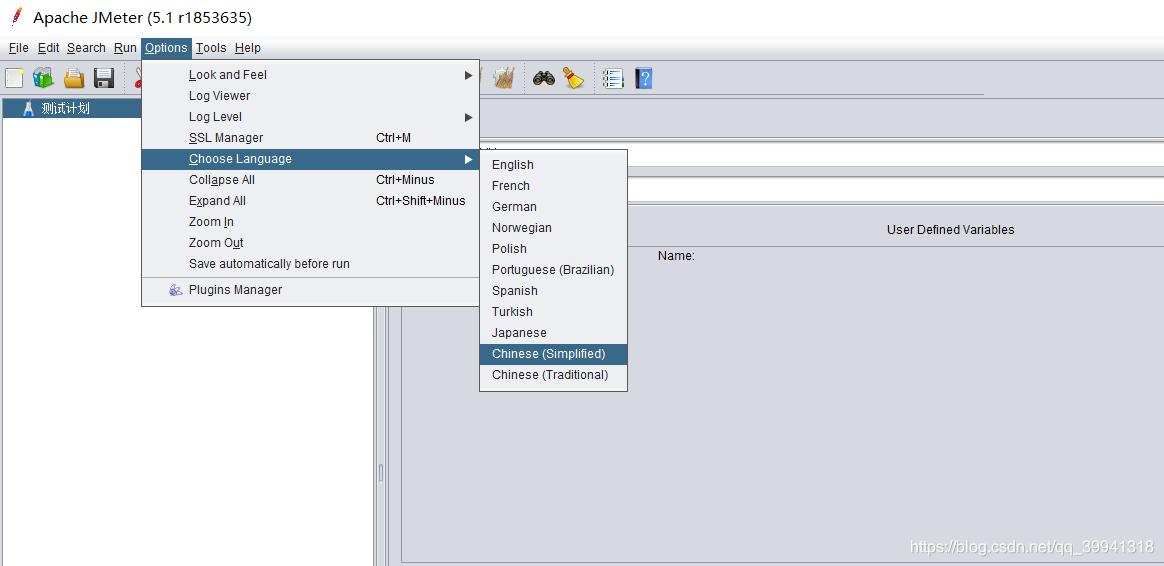Choose Zoom In menu entry

(x=310, y=222)
